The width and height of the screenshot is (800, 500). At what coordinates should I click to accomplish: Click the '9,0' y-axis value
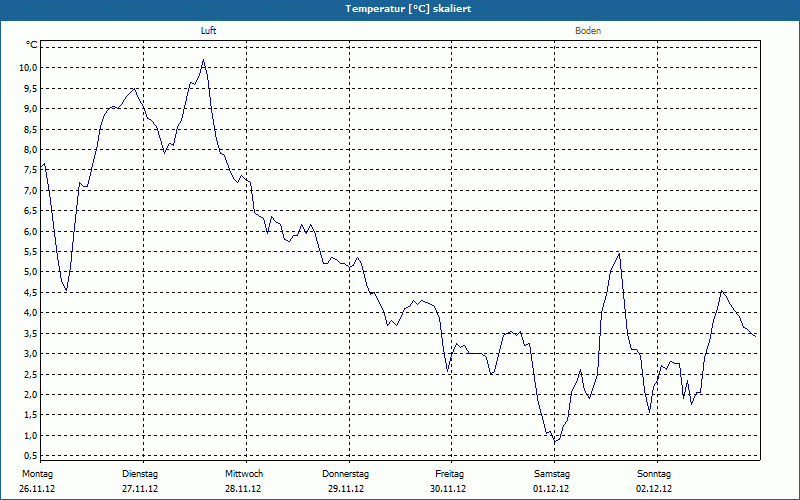(x=30, y=109)
